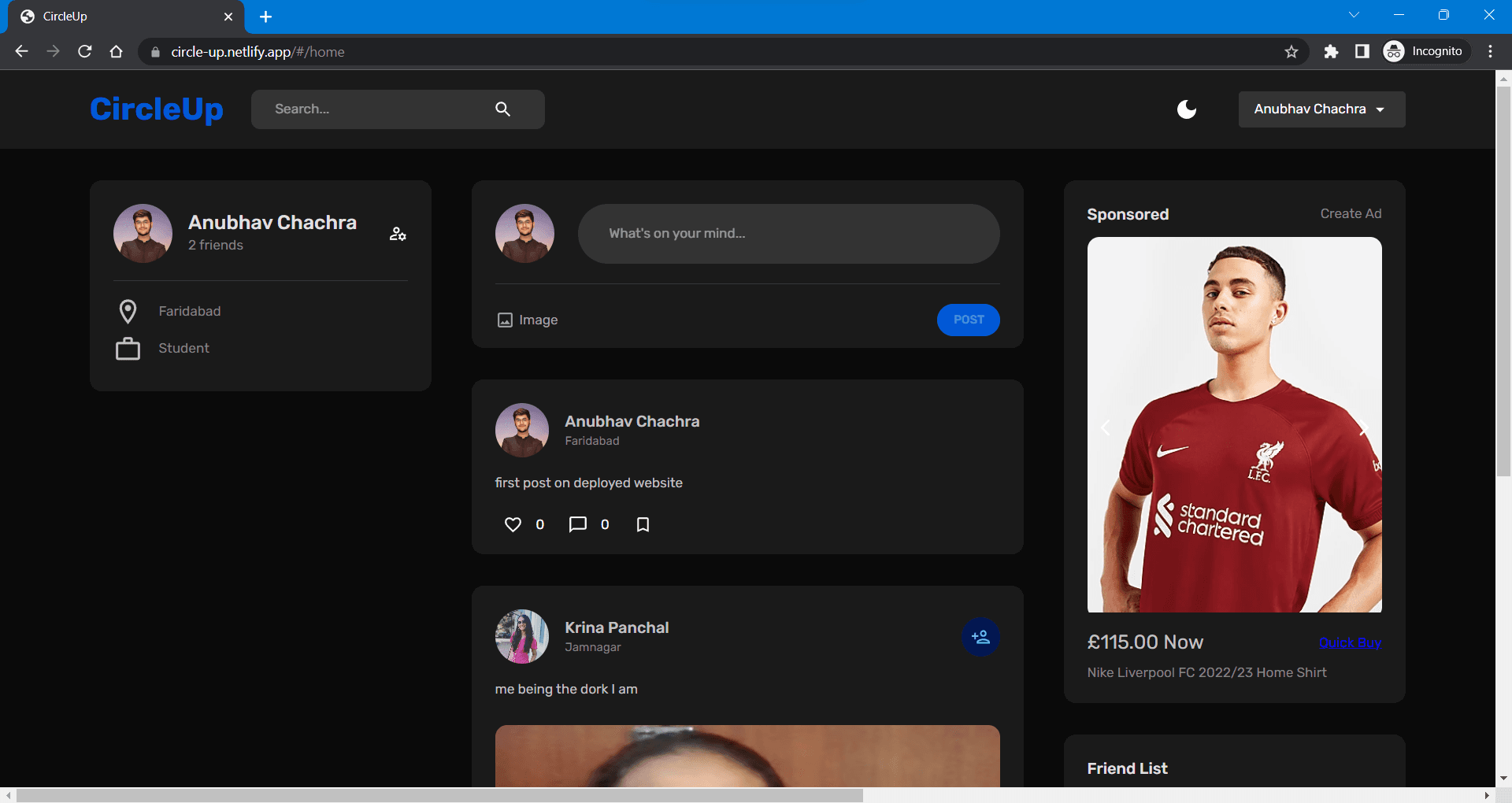1512x803 pixels.
Task: Click the browser home icon
Action: (x=117, y=51)
